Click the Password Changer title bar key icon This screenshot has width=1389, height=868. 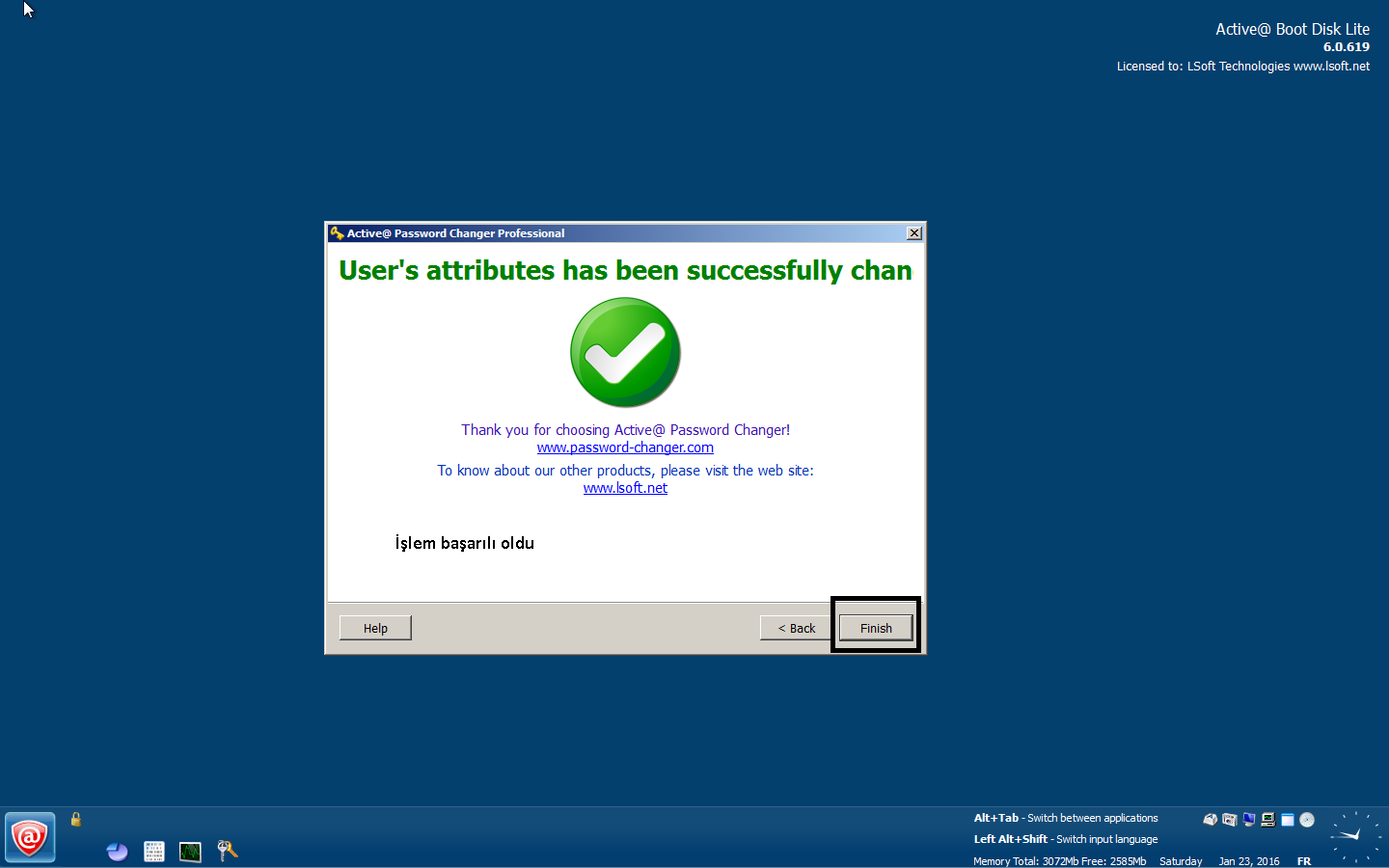[x=337, y=233]
